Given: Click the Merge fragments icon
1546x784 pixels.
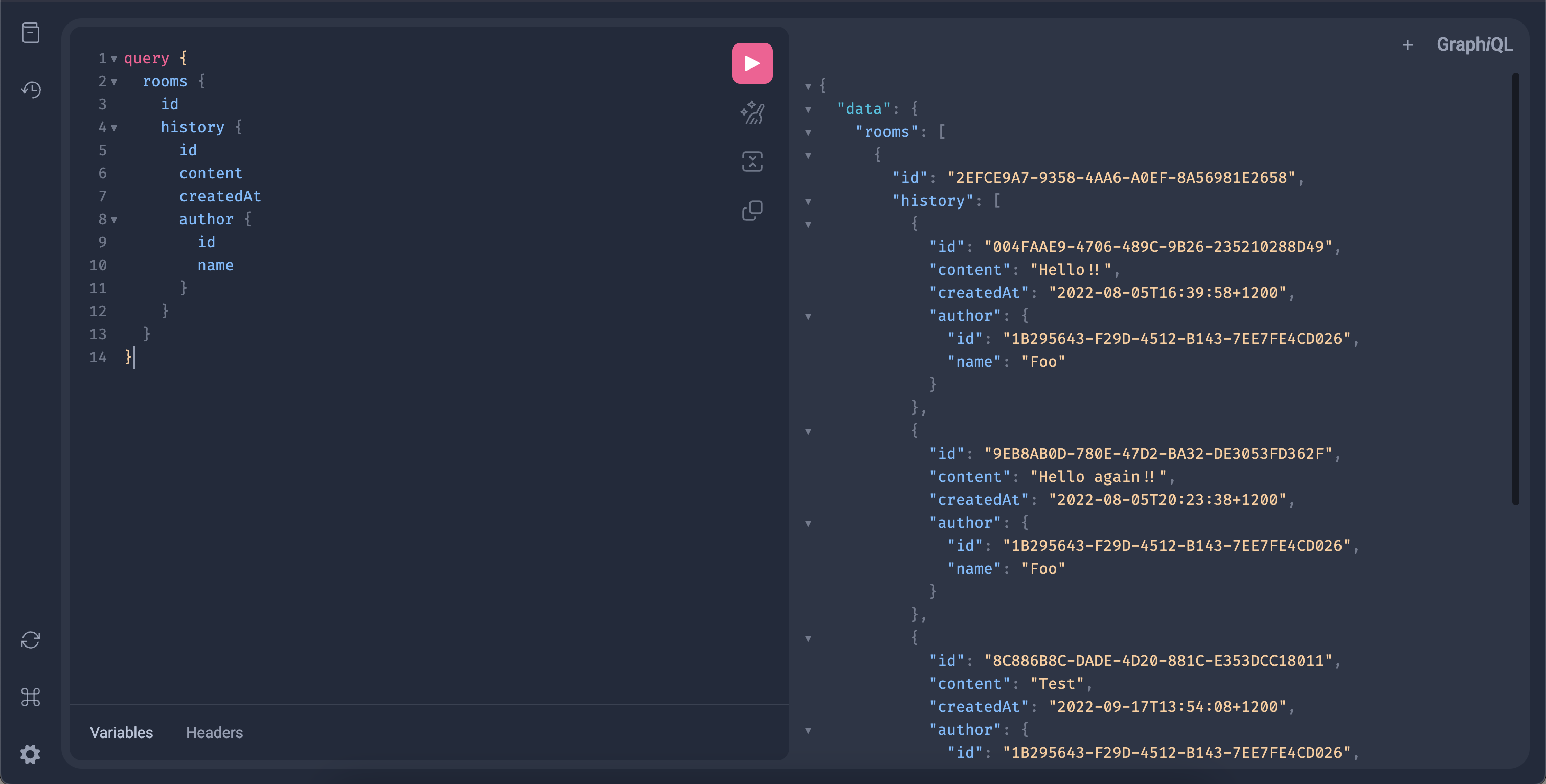Looking at the screenshot, I should tap(752, 162).
